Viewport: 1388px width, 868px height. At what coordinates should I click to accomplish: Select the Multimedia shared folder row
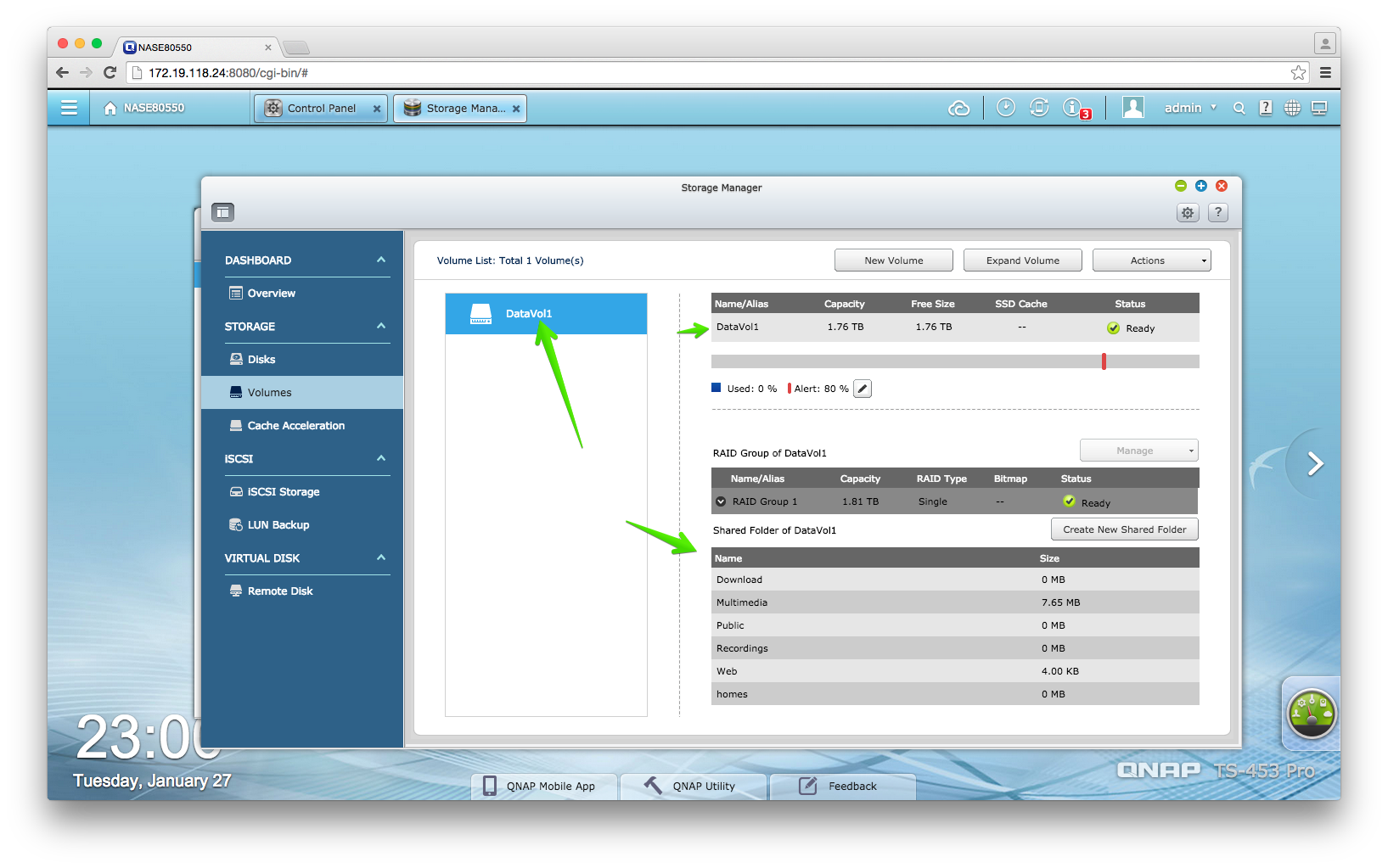(955, 602)
